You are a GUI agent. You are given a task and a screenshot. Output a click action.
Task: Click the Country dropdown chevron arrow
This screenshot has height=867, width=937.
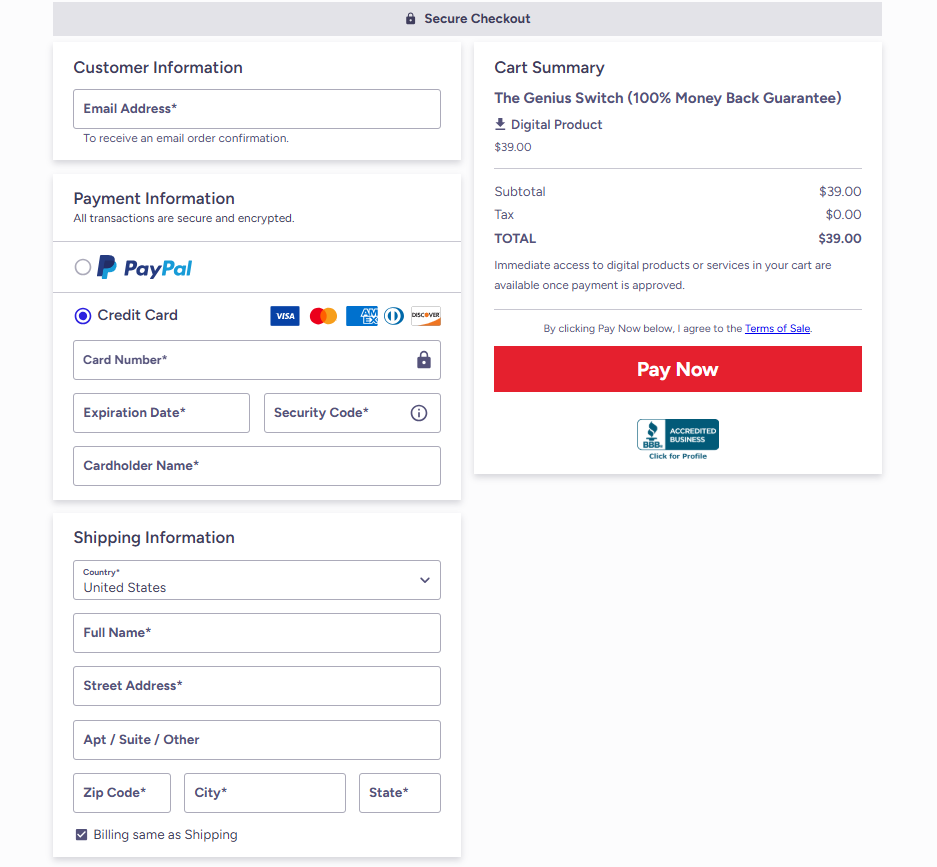[x=425, y=580]
